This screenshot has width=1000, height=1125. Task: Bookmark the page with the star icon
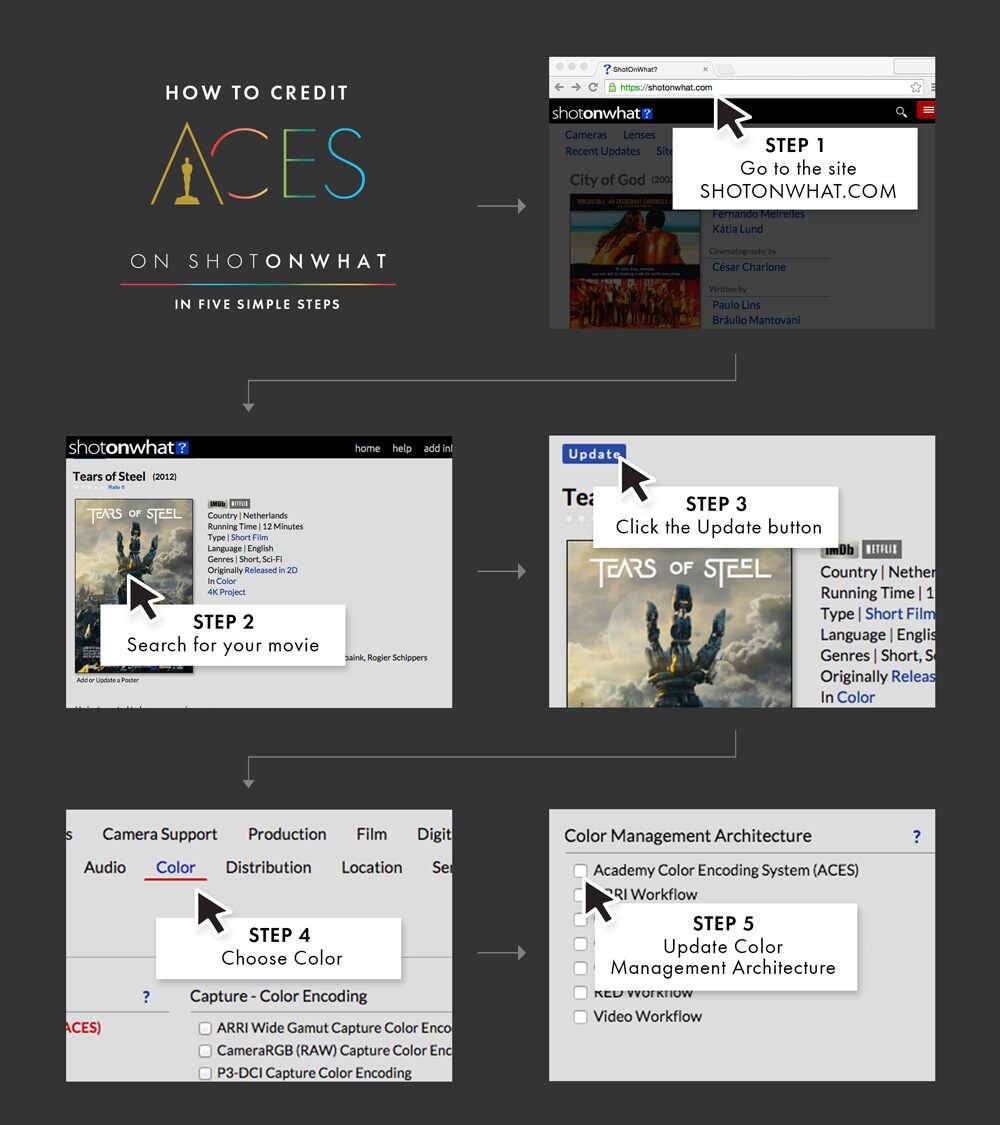(916, 88)
